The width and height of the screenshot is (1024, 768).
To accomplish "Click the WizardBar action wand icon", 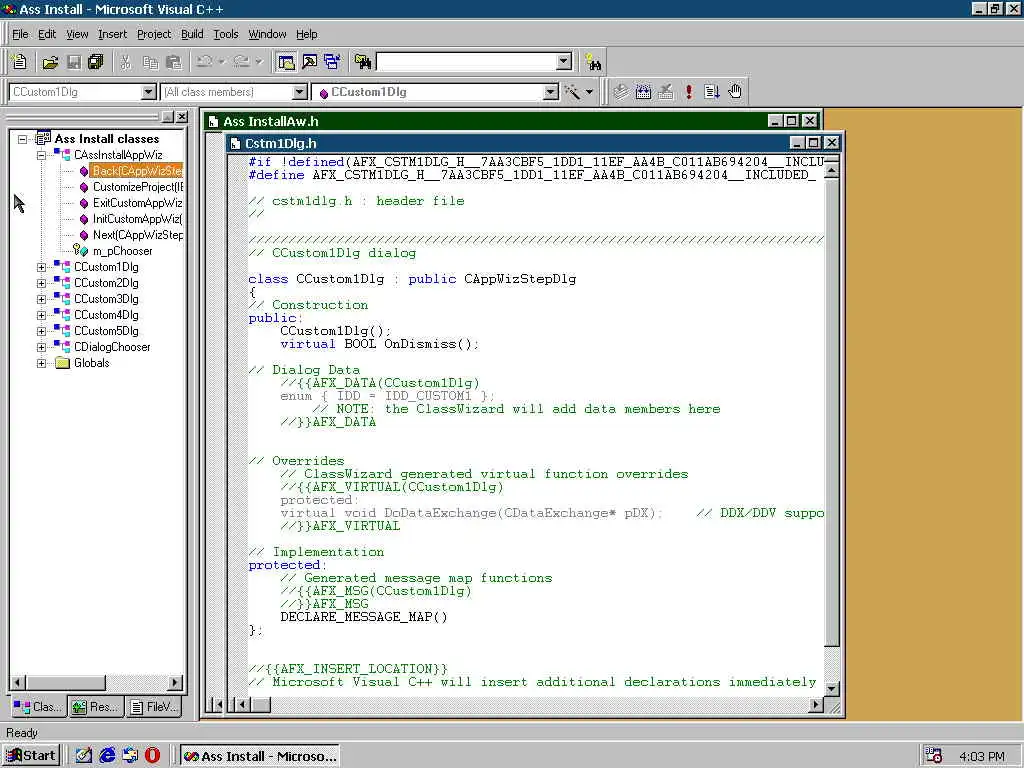I will point(572,92).
